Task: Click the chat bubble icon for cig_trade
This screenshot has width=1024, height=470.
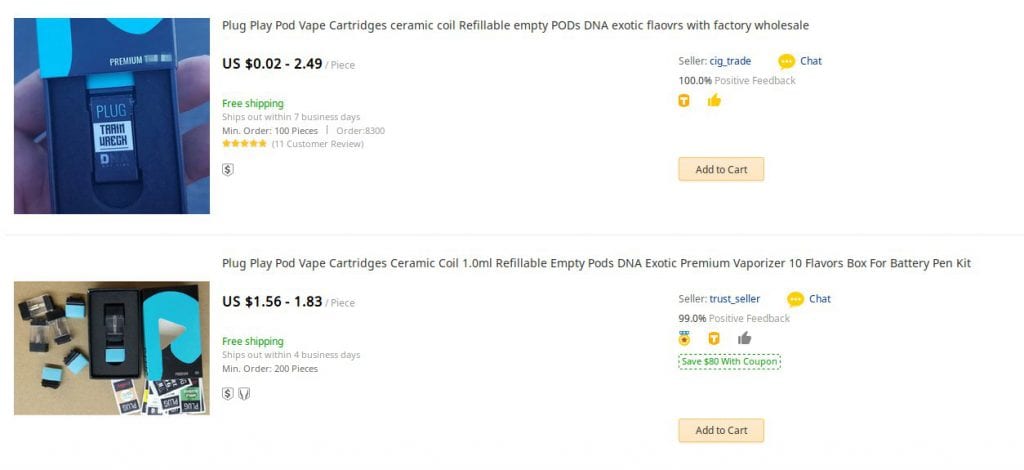Action: [x=787, y=61]
